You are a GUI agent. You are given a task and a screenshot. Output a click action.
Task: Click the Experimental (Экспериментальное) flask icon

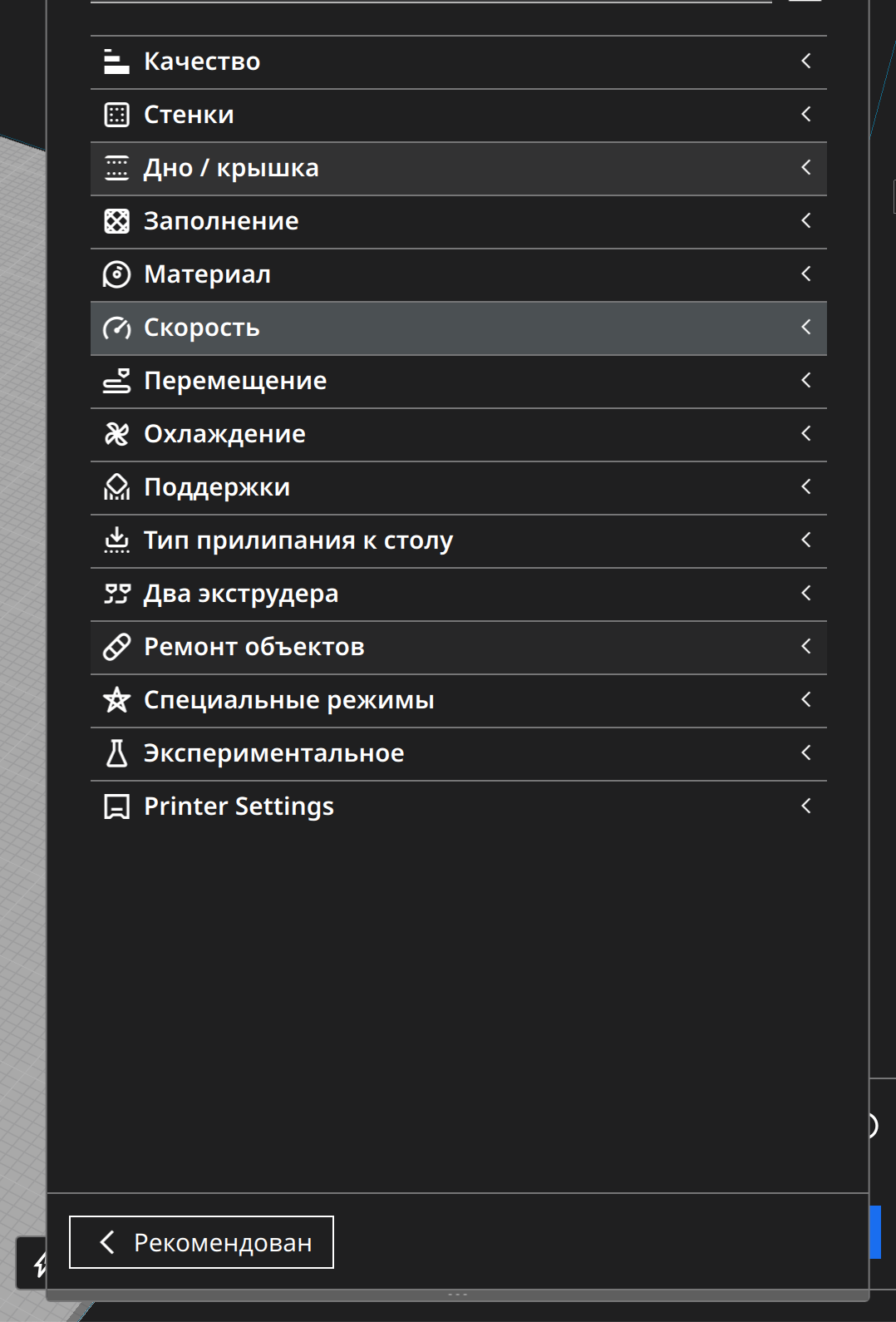[x=116, y=753]
